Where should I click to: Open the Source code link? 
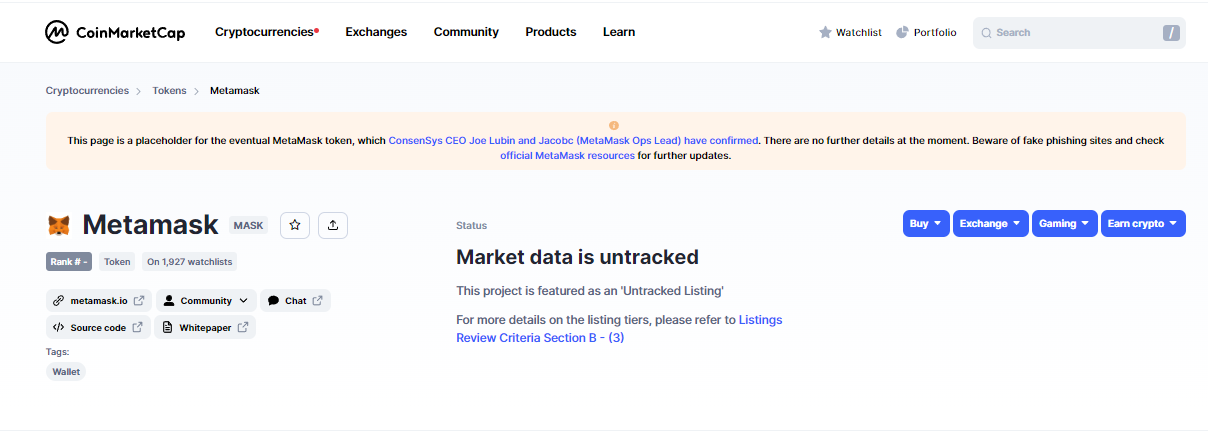[98, 327]
